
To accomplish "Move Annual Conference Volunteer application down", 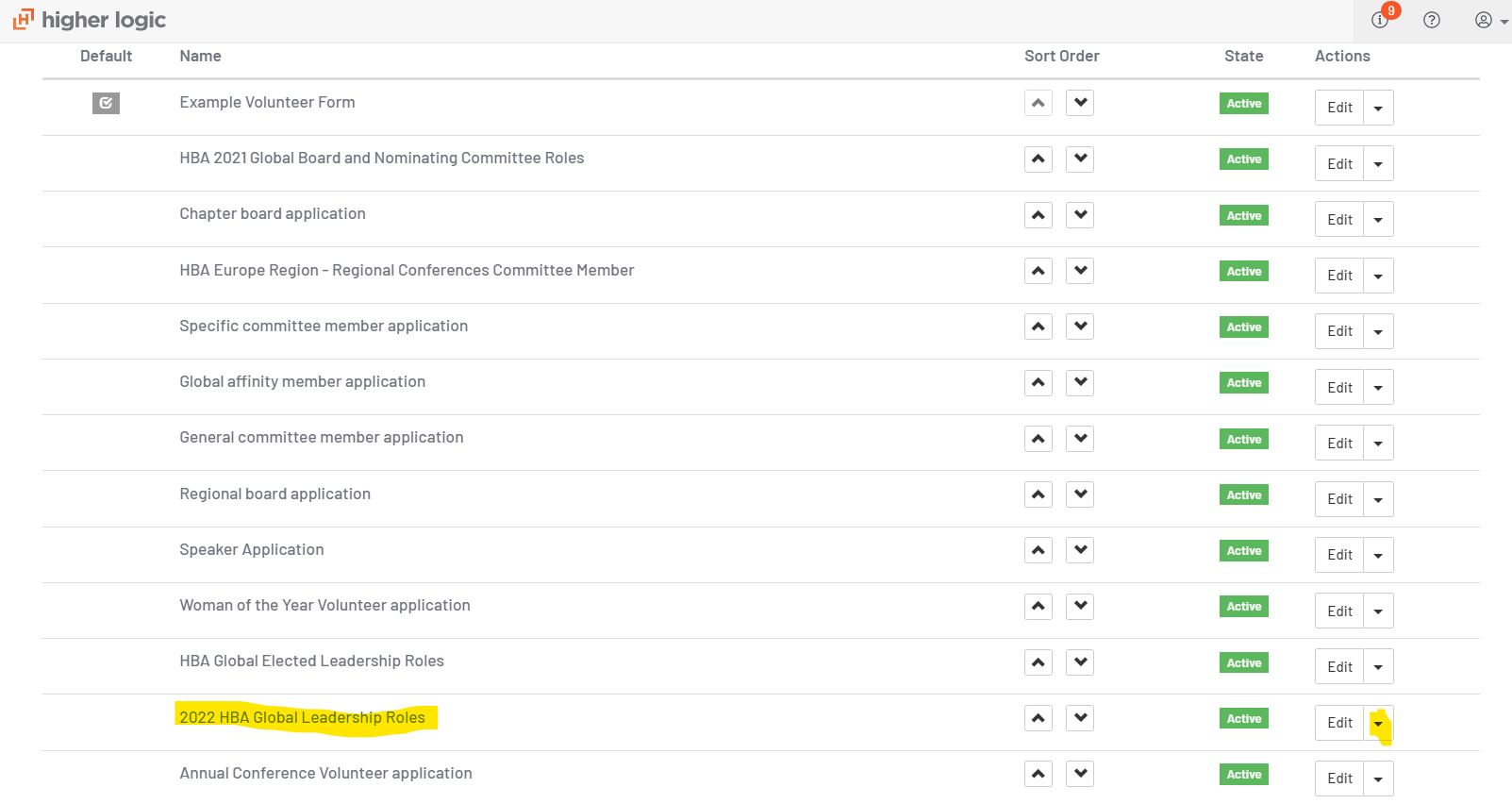I will coord(1080,774).
